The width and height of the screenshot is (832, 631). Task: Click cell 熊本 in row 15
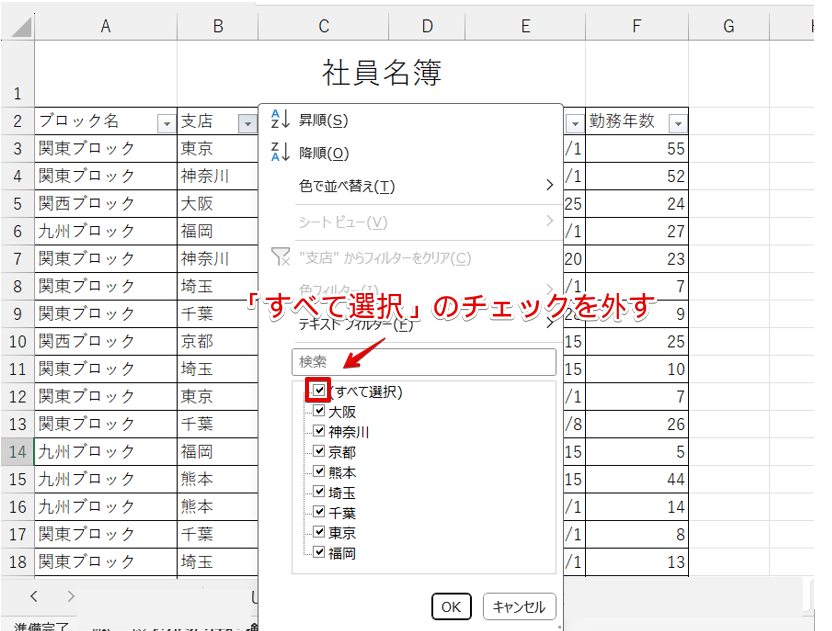click(x=218, y=479)
